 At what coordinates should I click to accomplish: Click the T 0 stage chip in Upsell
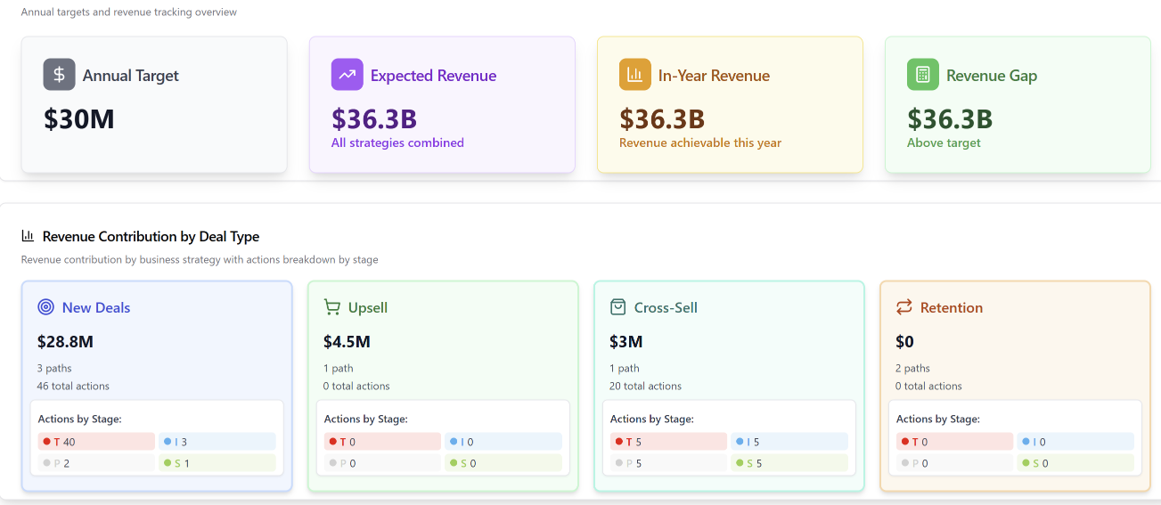coord(382,442)
